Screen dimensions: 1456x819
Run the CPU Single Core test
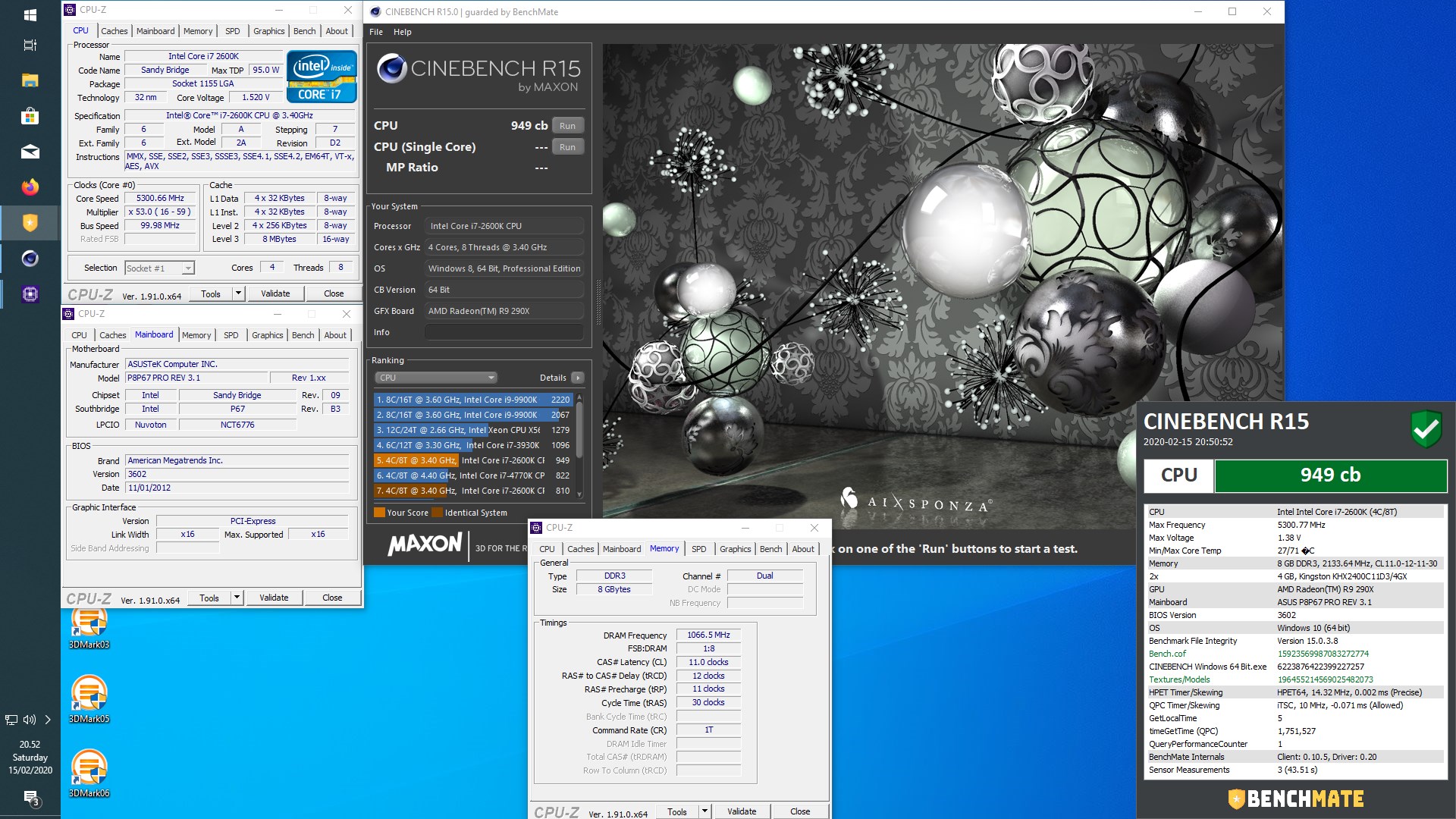coord(568,147)
